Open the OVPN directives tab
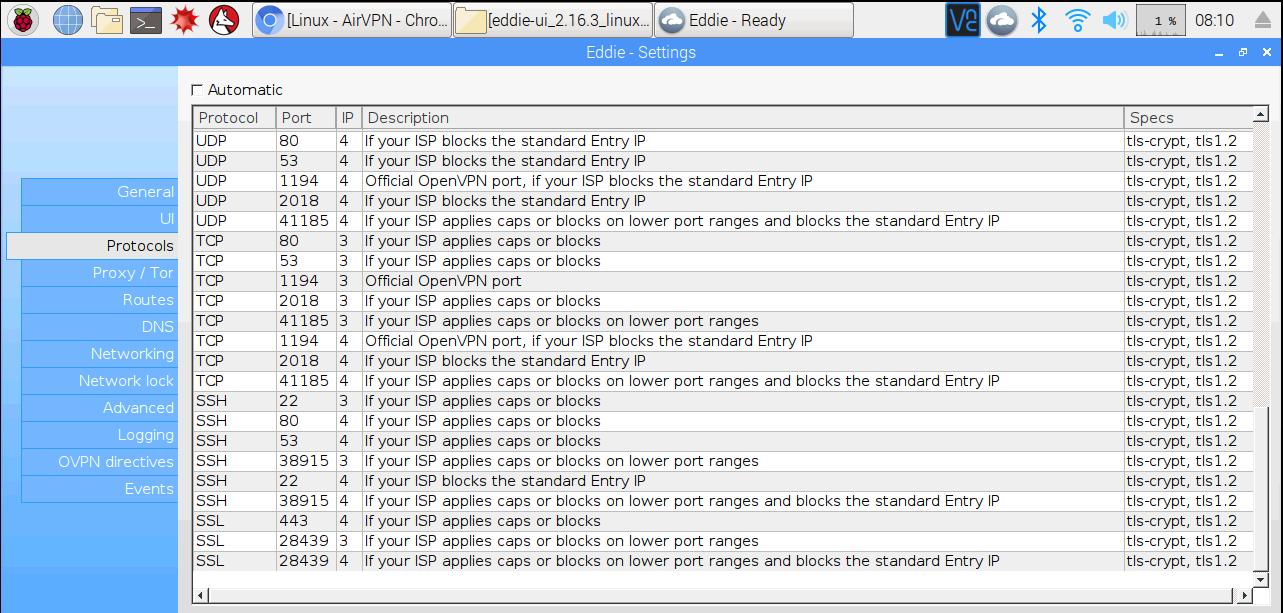 (x=99, y=462)
